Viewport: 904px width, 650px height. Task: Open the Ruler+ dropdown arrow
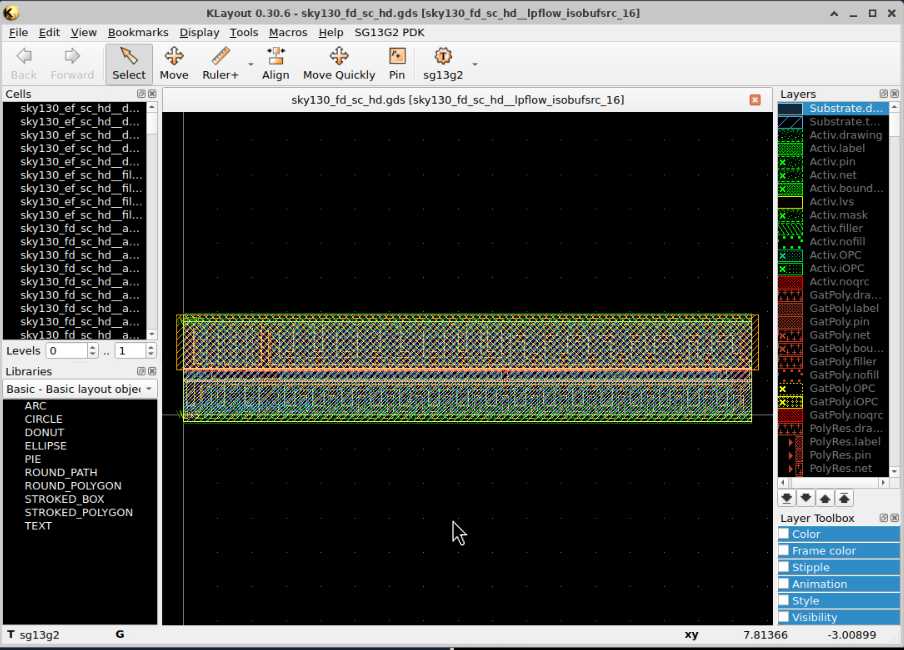pyautogui.click(x=251, y=64)
